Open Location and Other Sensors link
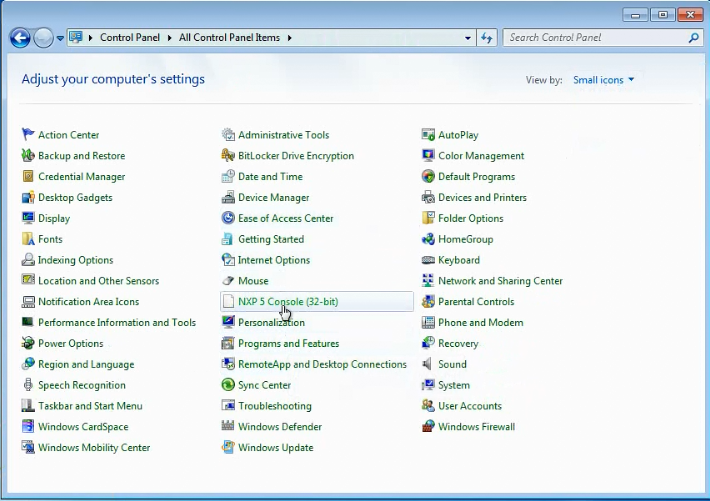 pos(98,280)
